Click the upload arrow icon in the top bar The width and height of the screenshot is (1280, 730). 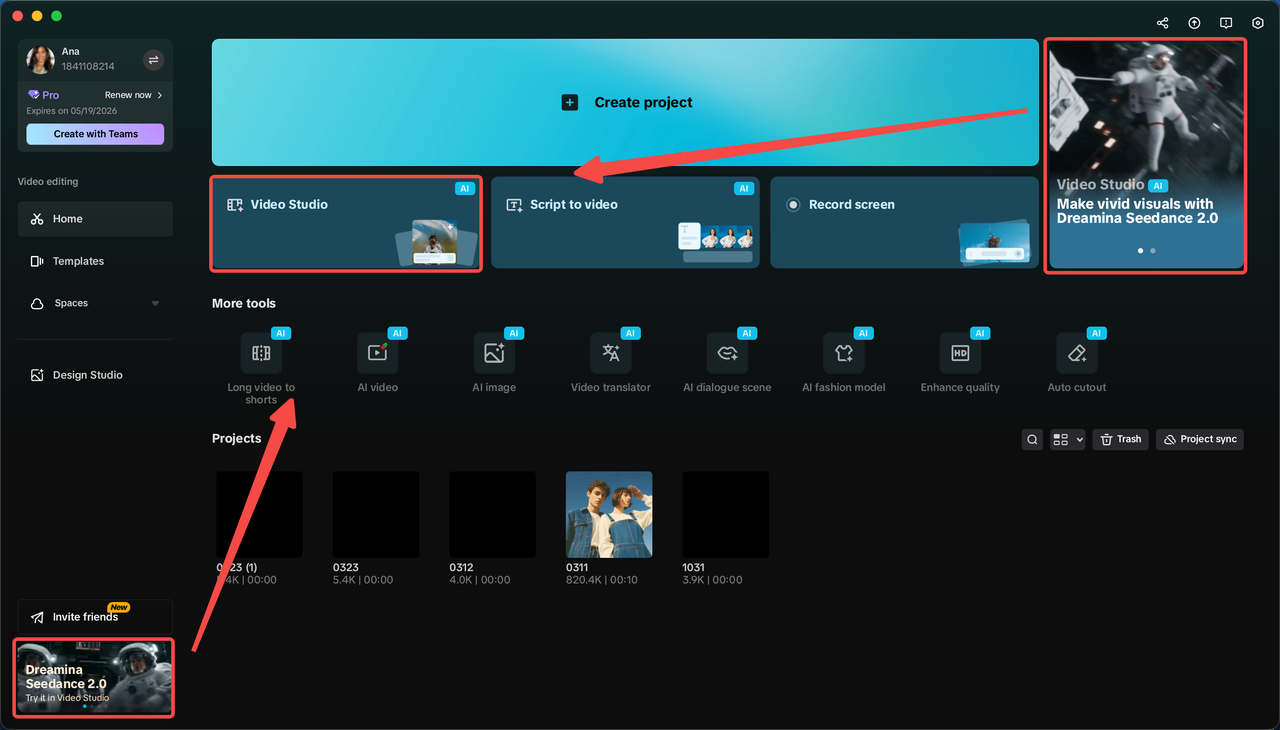[x=1194, y=23]
